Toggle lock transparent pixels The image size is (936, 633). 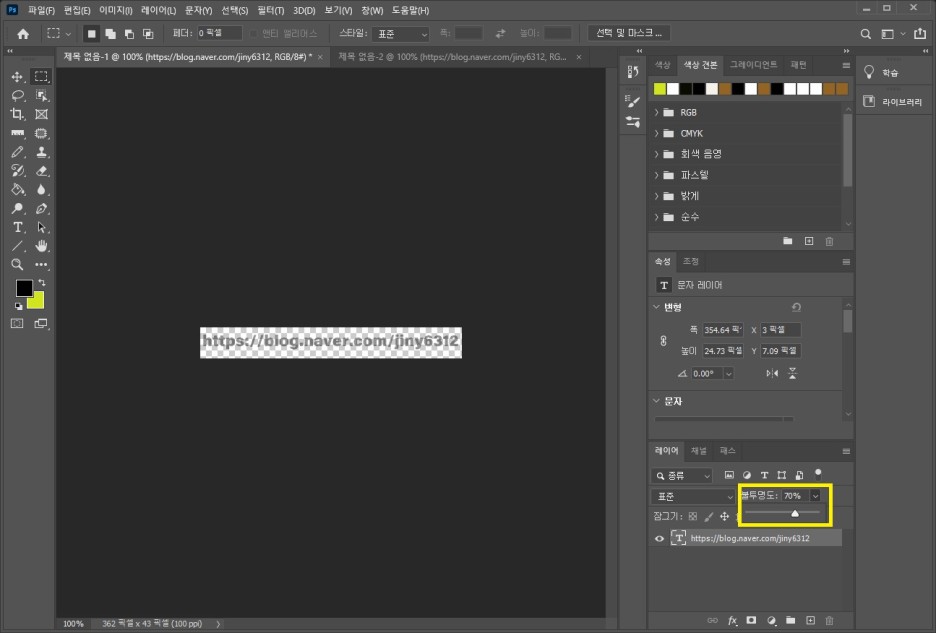pyautogui.click(x=692, y=516)
